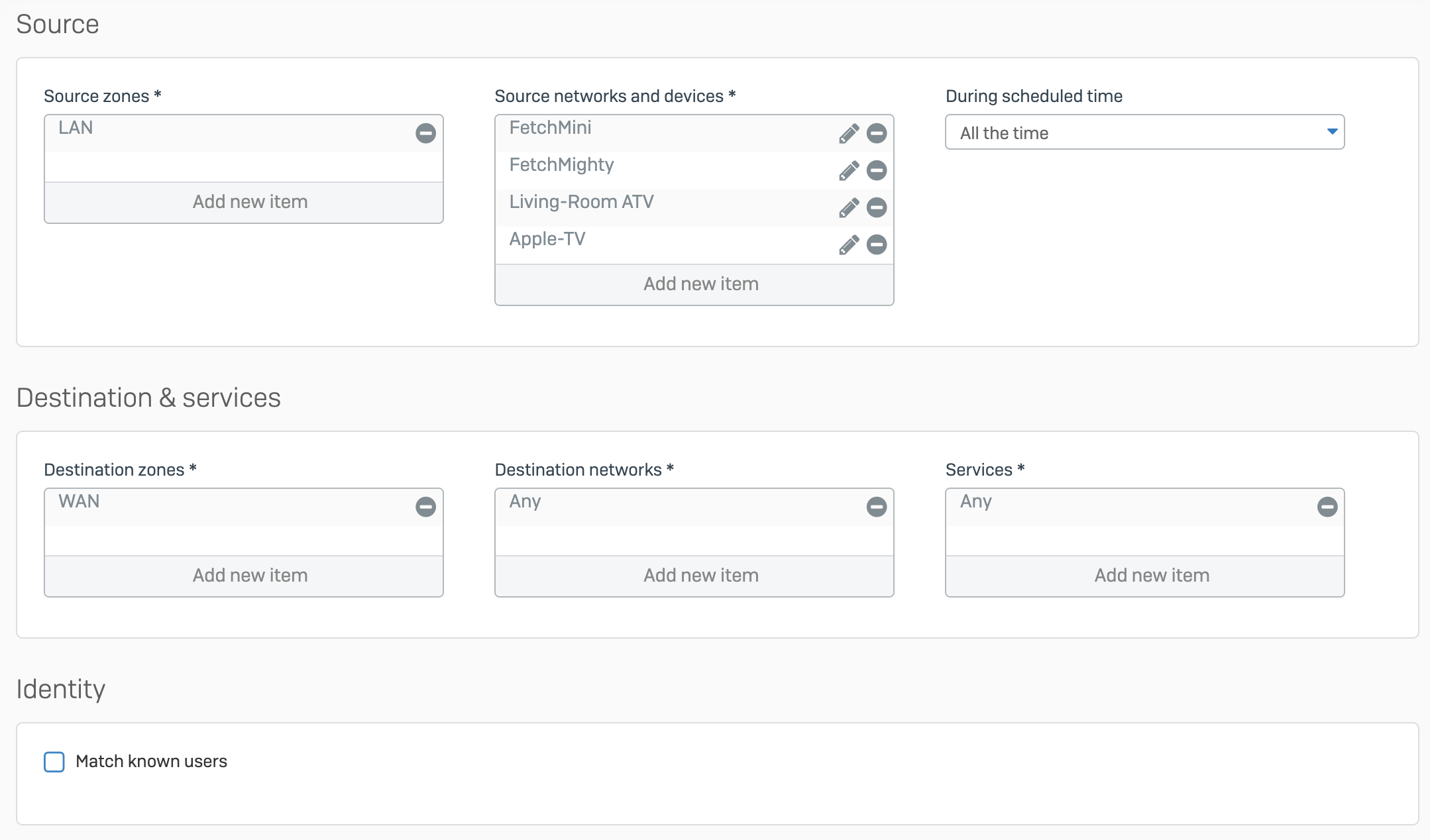Screen dimensions: 1430x840
Task: Remove FetchMighty from source networks
Action: [x=876, y=170]
